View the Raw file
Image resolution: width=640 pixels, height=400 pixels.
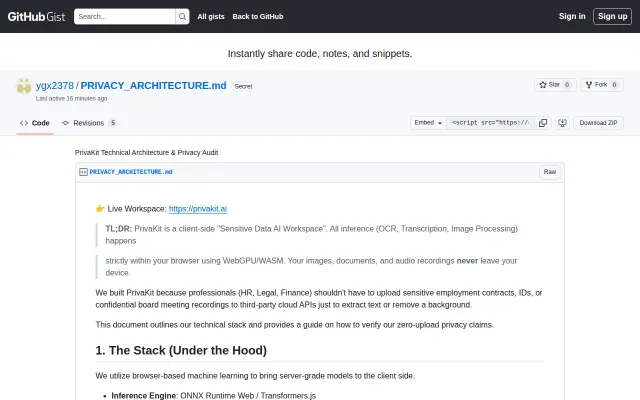click(x=550, y=172)
